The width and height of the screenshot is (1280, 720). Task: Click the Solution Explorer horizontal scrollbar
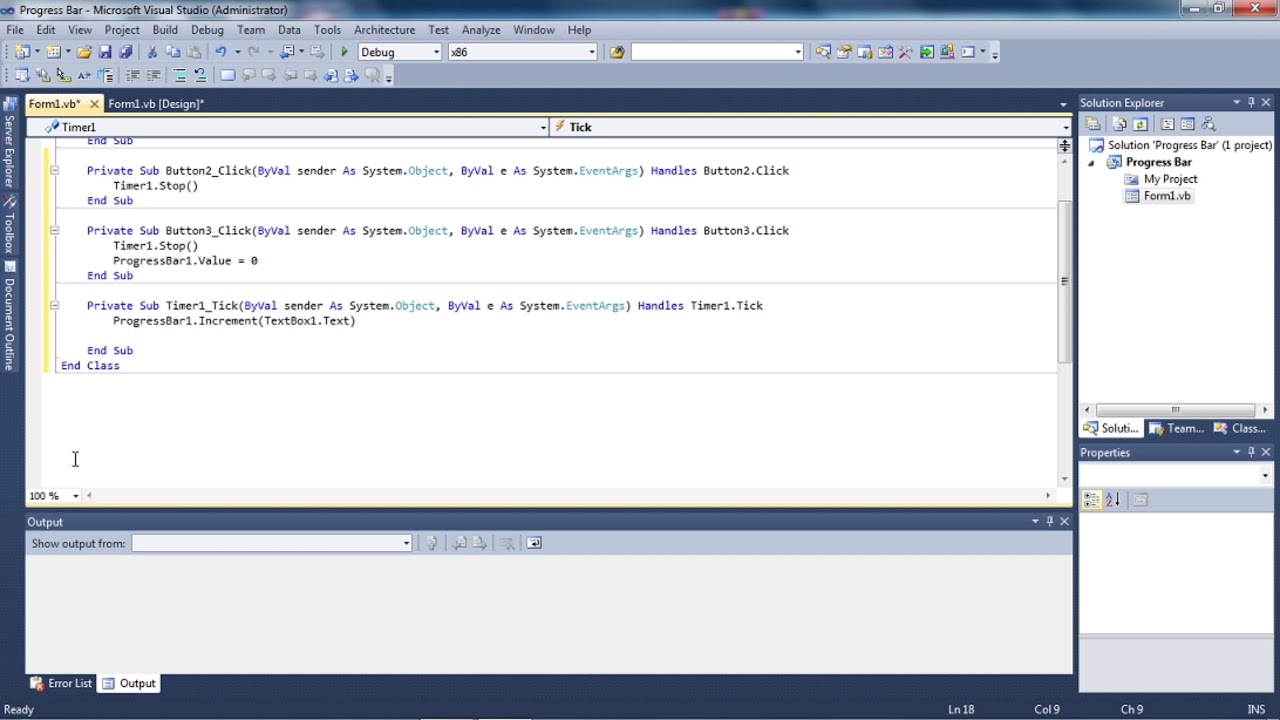coord(1176,410)
